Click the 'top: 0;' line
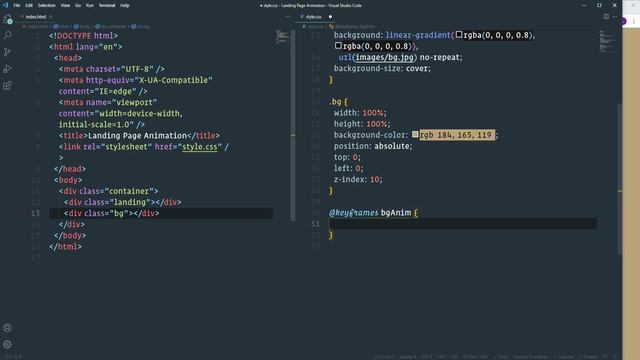Image resolution: width=640 pixels, height=360 pixels. tap(347, 157)
